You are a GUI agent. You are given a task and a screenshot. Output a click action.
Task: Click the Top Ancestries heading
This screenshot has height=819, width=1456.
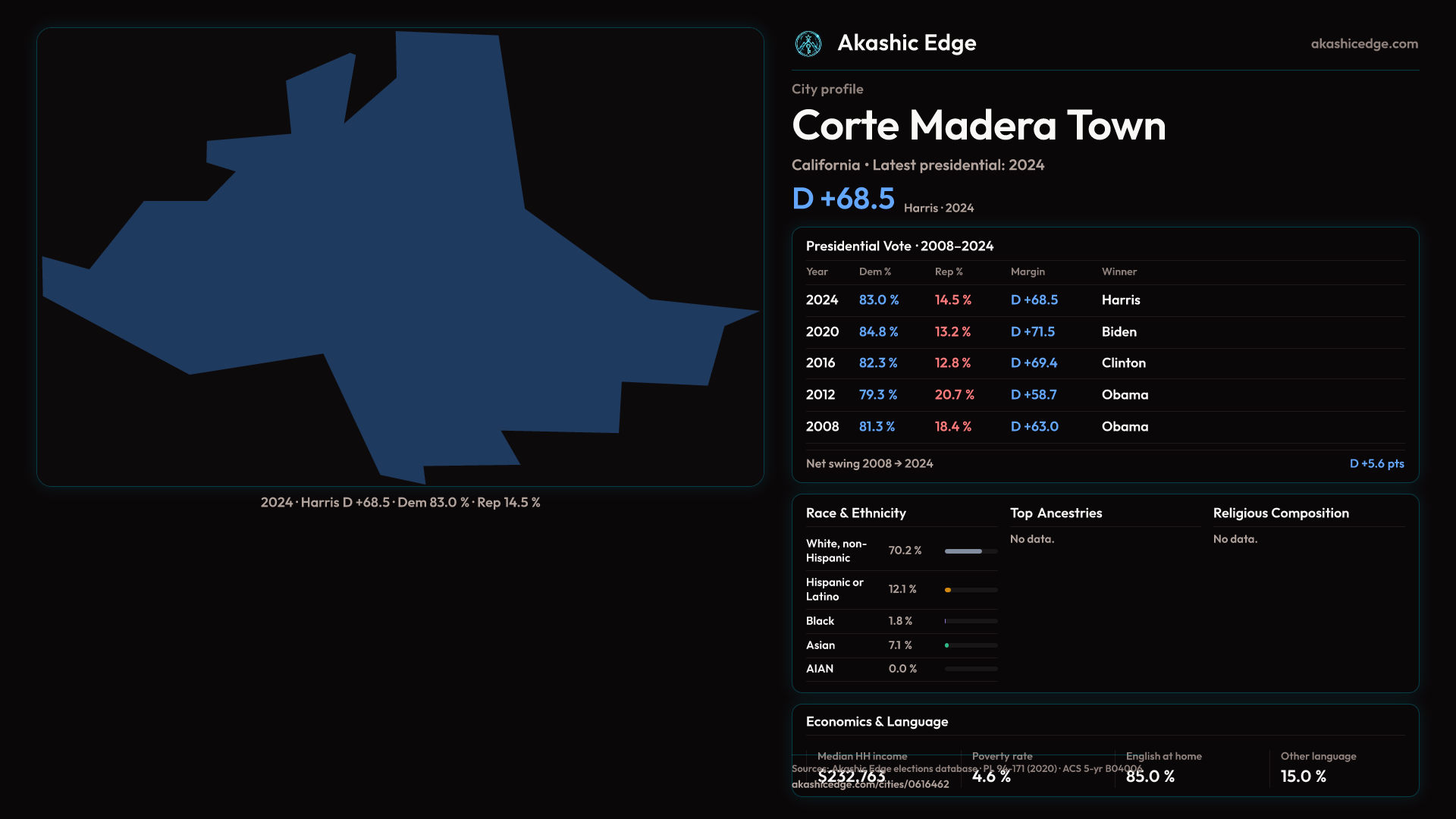click(1056, 513)
